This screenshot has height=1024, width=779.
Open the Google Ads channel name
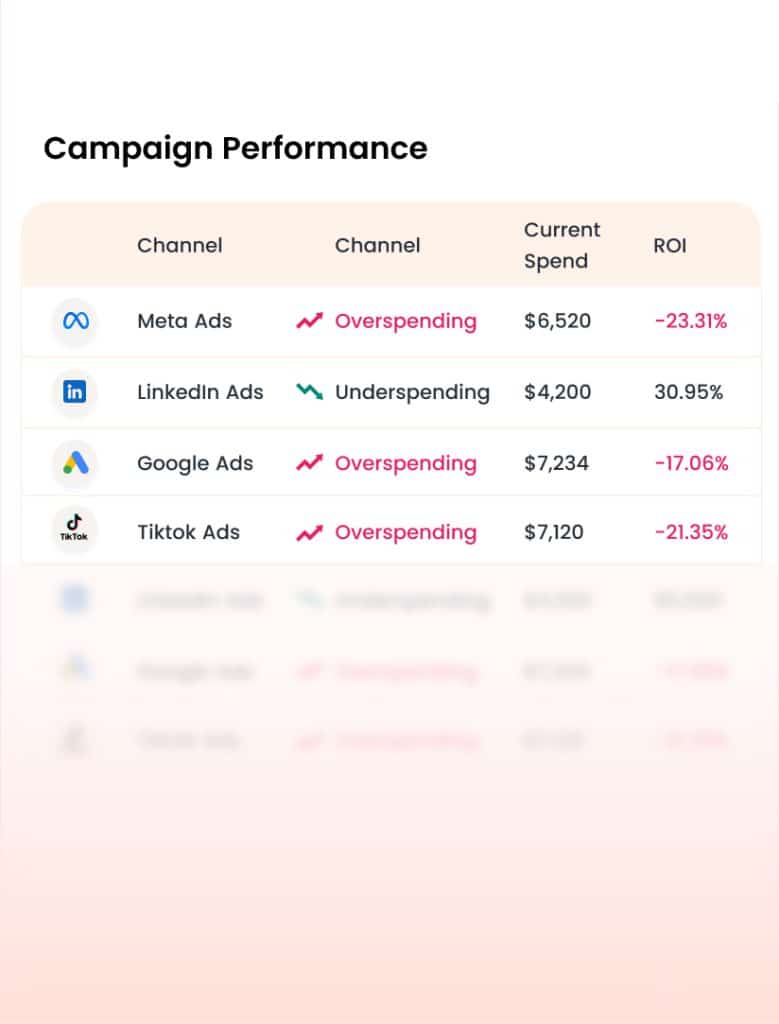[195, 463]
